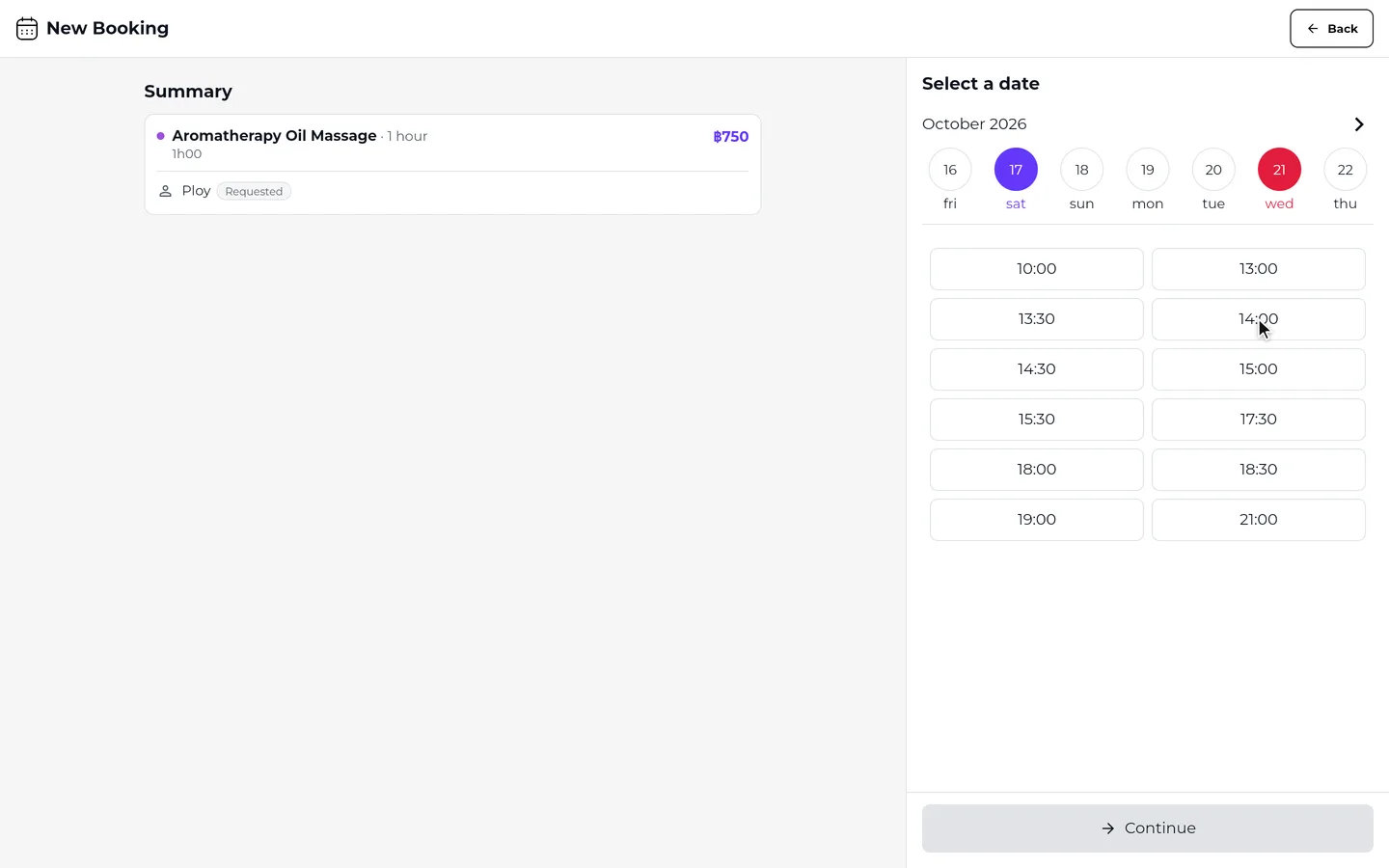Pick the 14:00 time slot
This screenshot has width=1389, height=868.
pos(1259,319)
